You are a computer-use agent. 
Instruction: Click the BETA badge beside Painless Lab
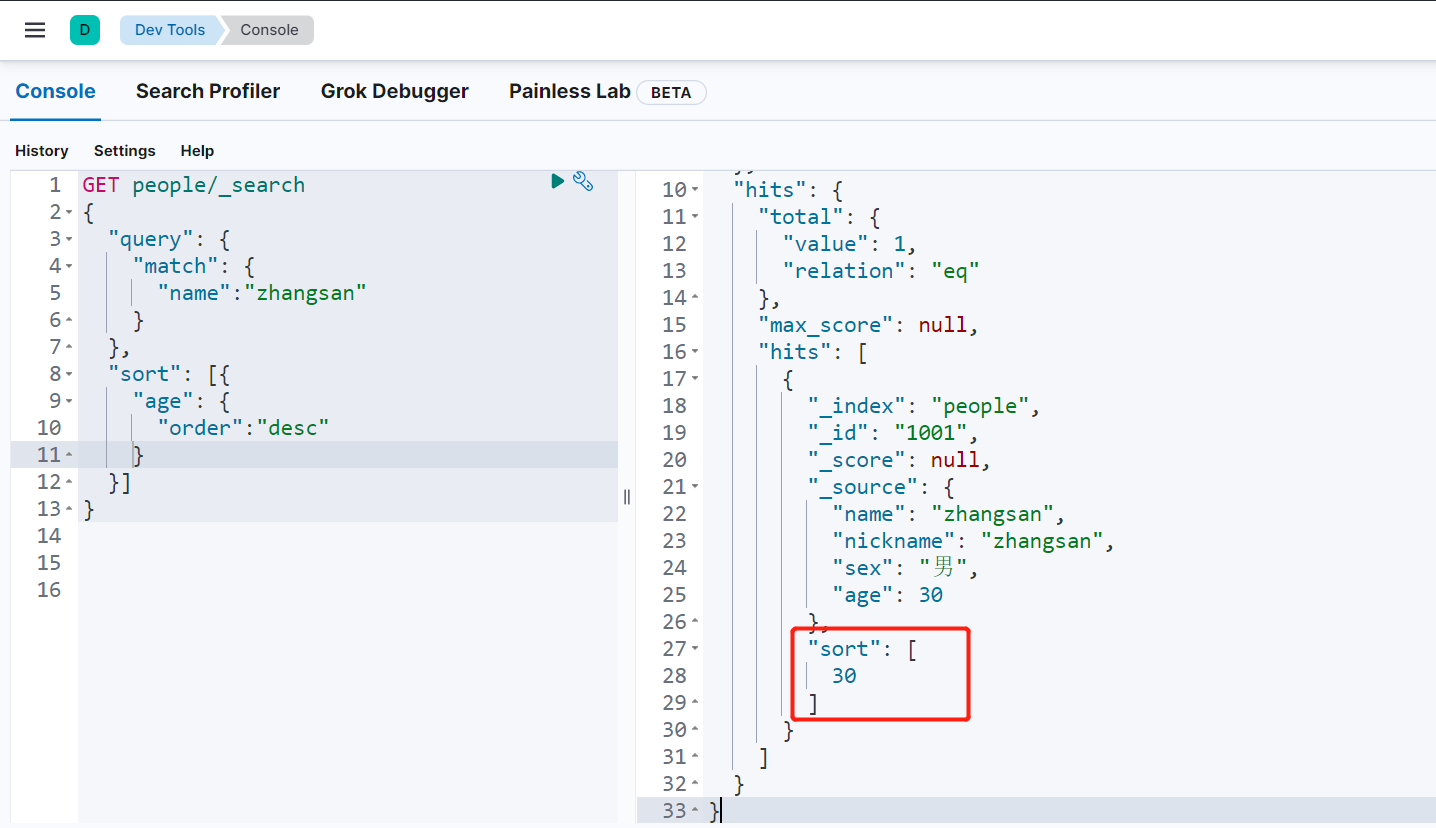point(671,92)
